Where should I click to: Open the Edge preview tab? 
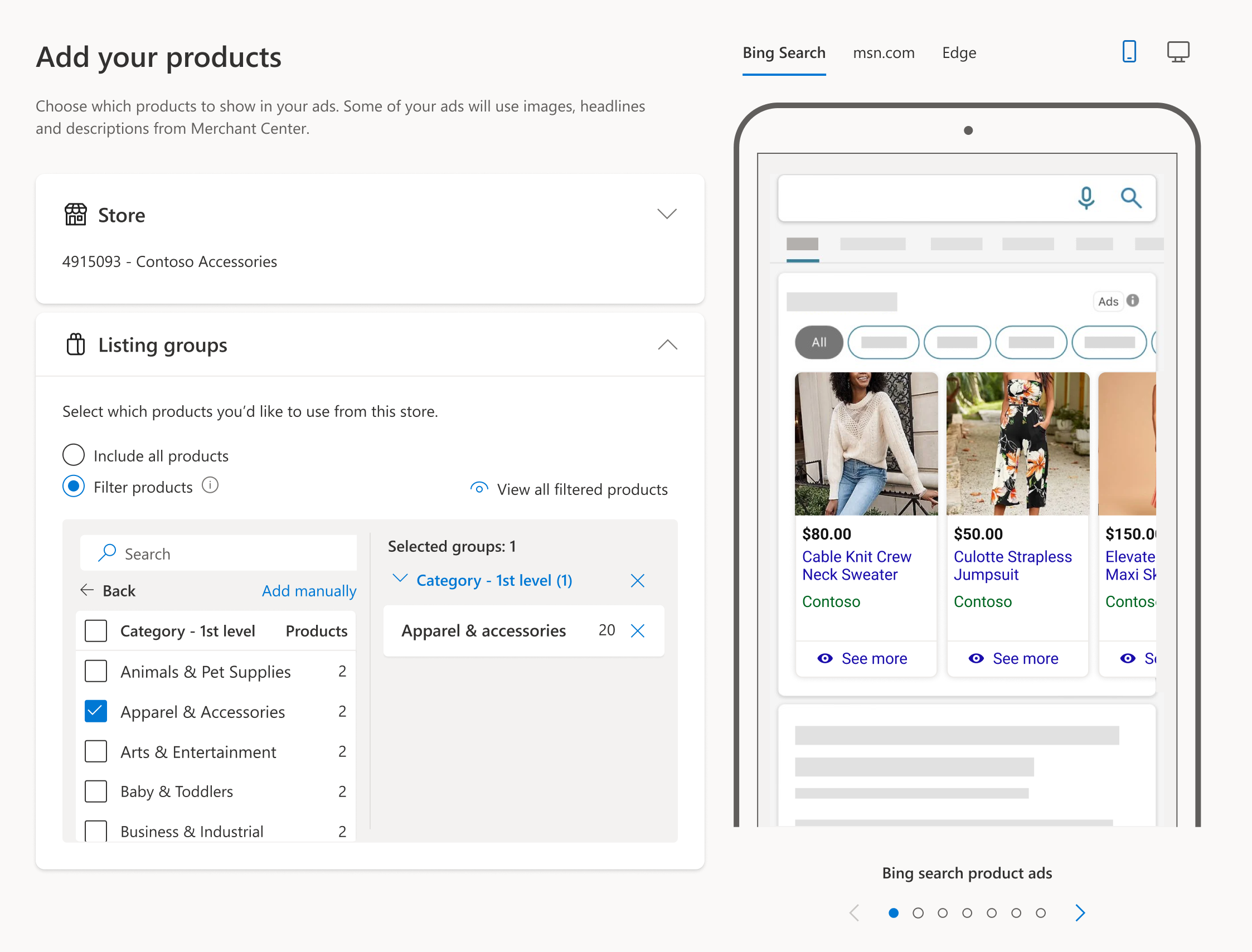point(959,53)
